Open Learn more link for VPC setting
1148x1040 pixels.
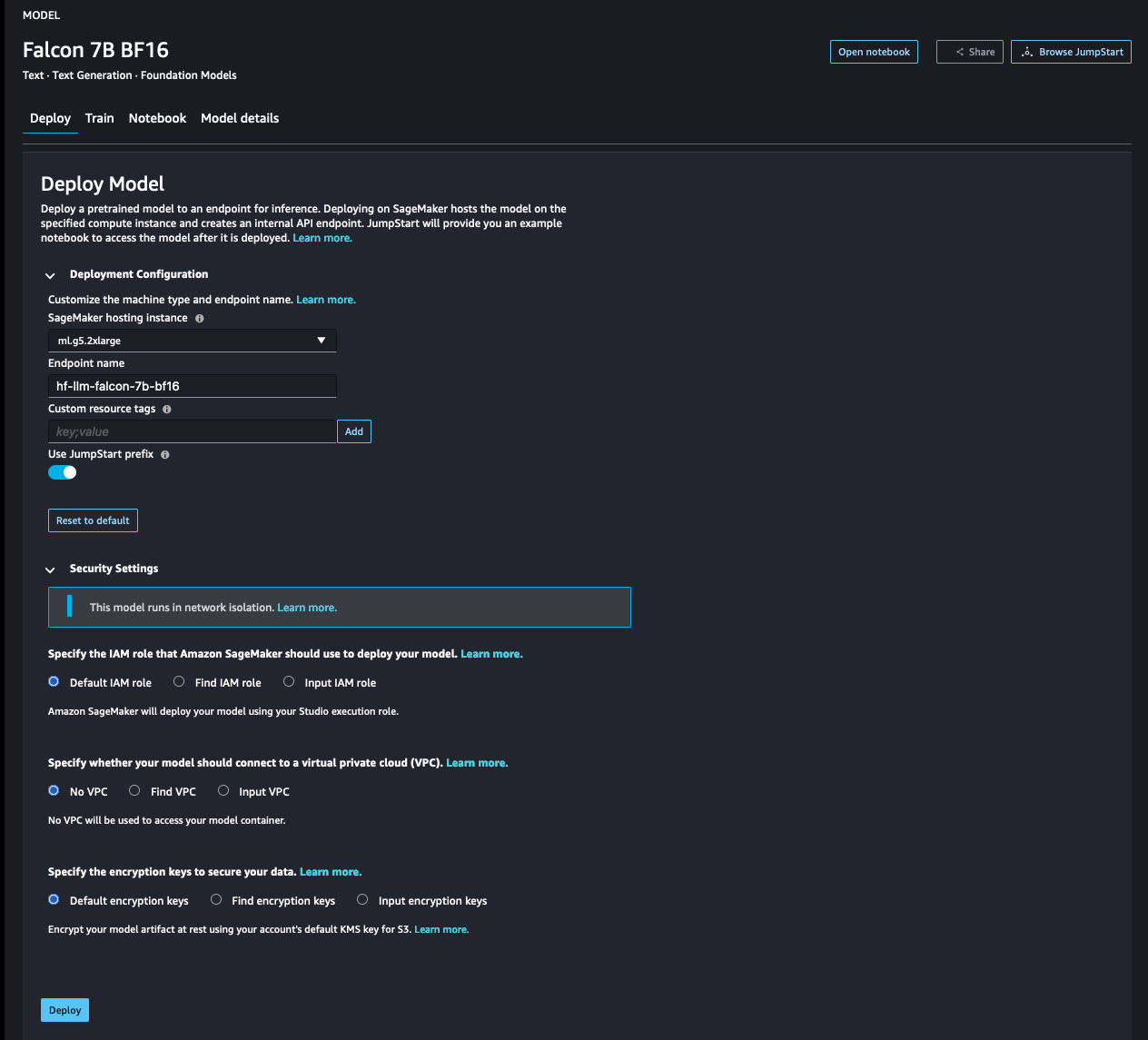477,763
